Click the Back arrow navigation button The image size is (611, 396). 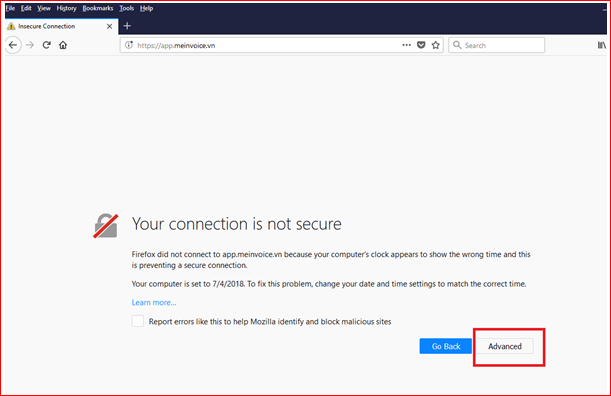(13, 45)
